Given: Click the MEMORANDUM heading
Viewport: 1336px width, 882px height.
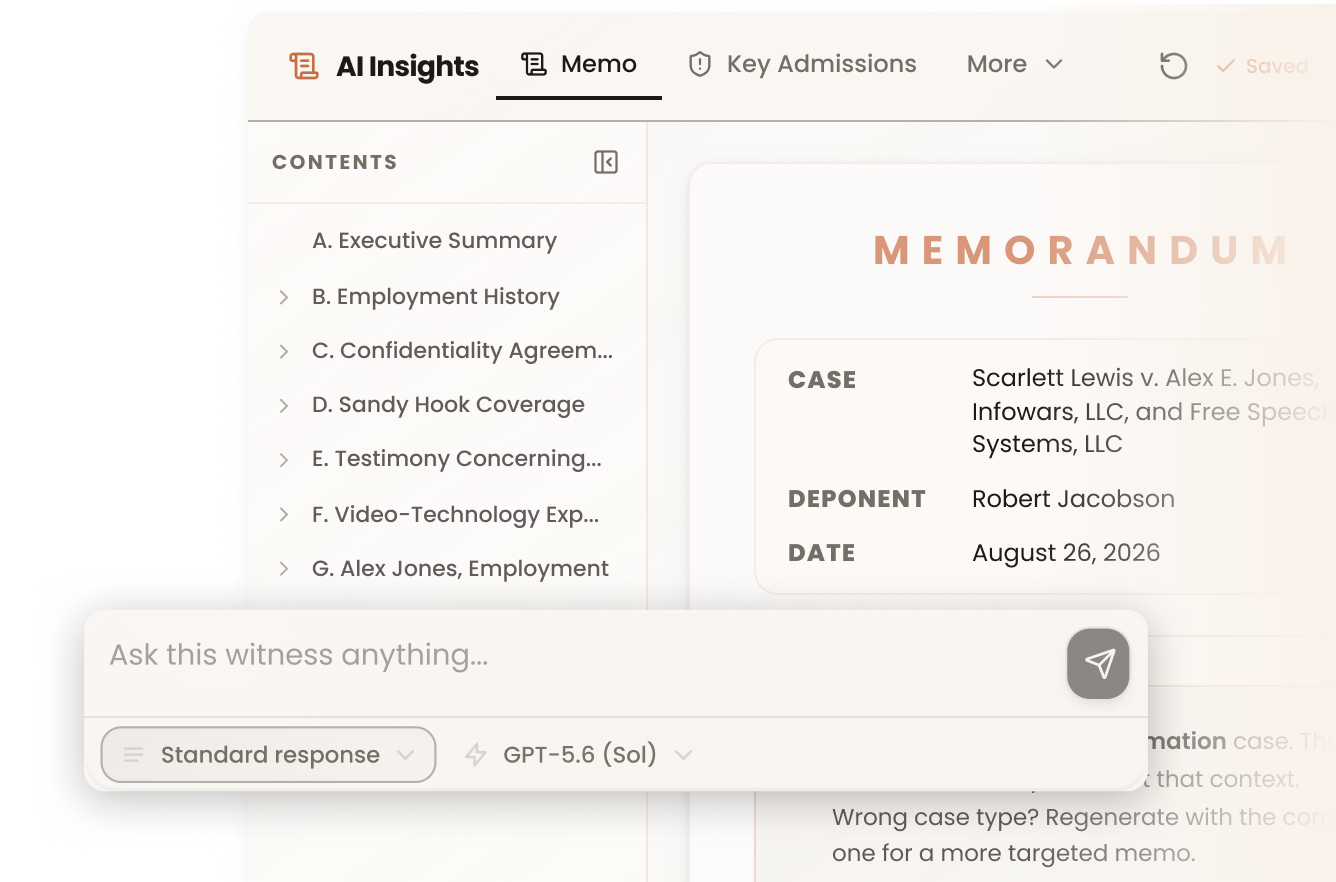Looking at the screenshot, I should tap(1081, 250).
